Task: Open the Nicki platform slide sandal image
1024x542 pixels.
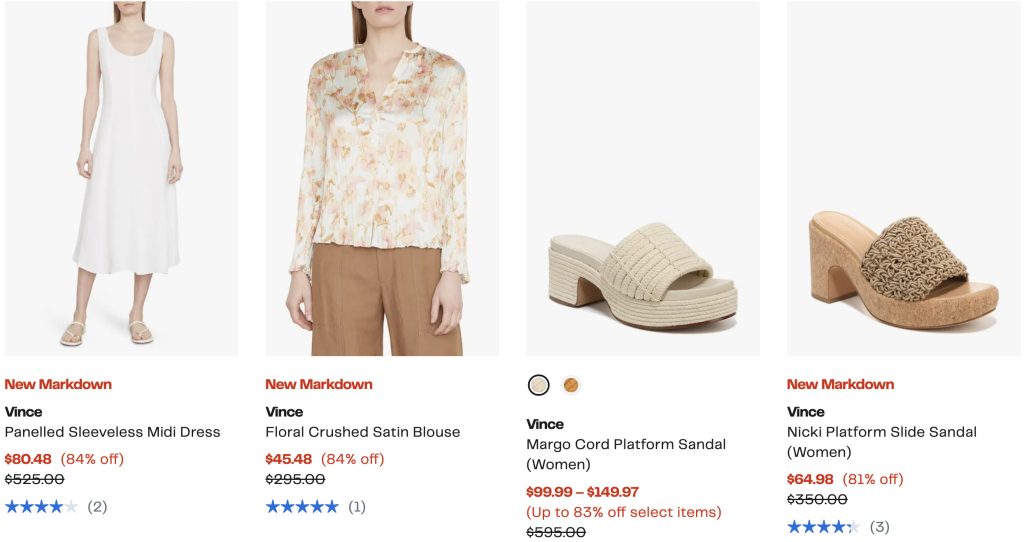Action: pyautogui.click(x=904, y=178)
